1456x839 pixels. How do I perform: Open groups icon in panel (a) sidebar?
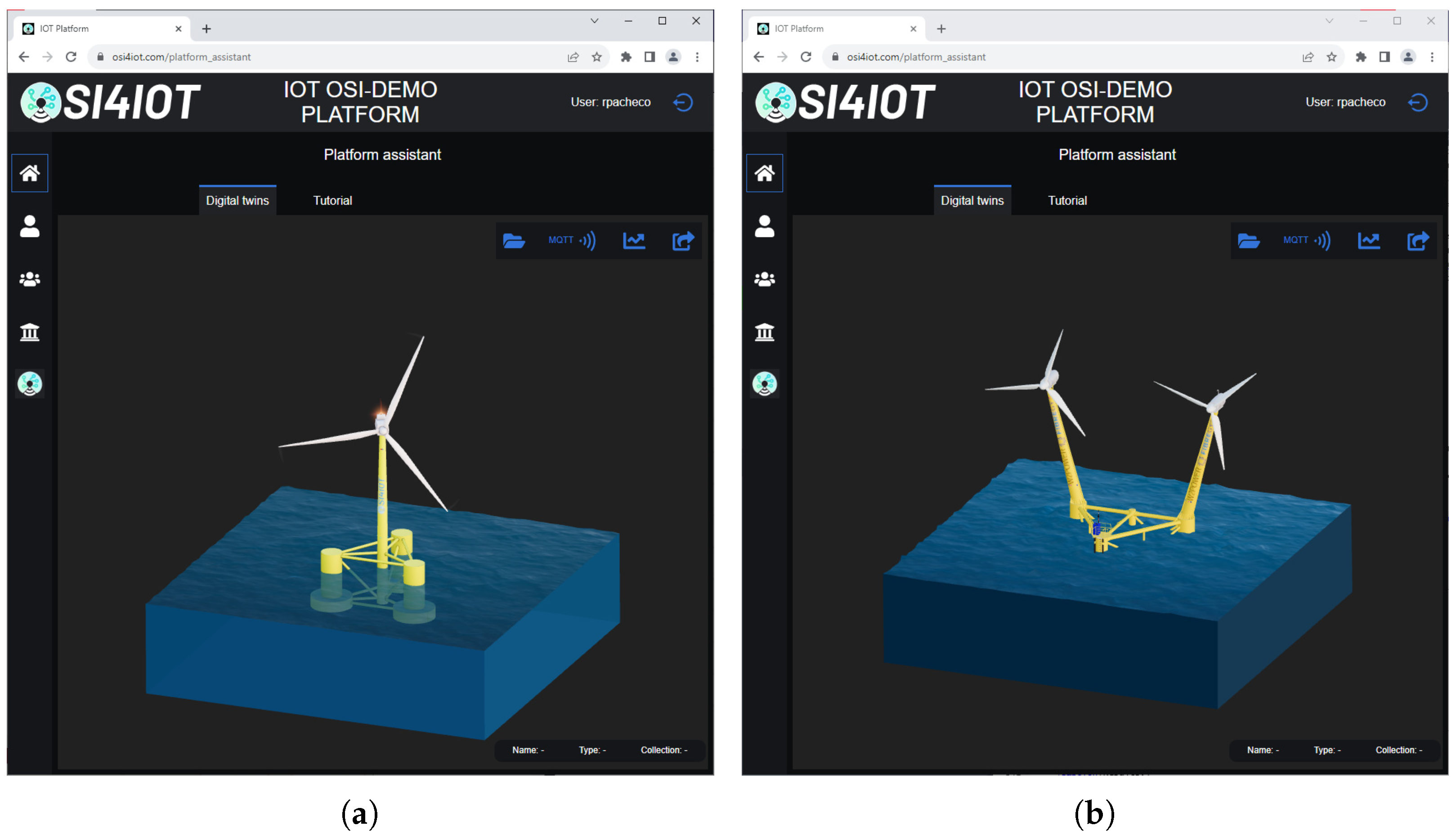[x=29, y=280]
